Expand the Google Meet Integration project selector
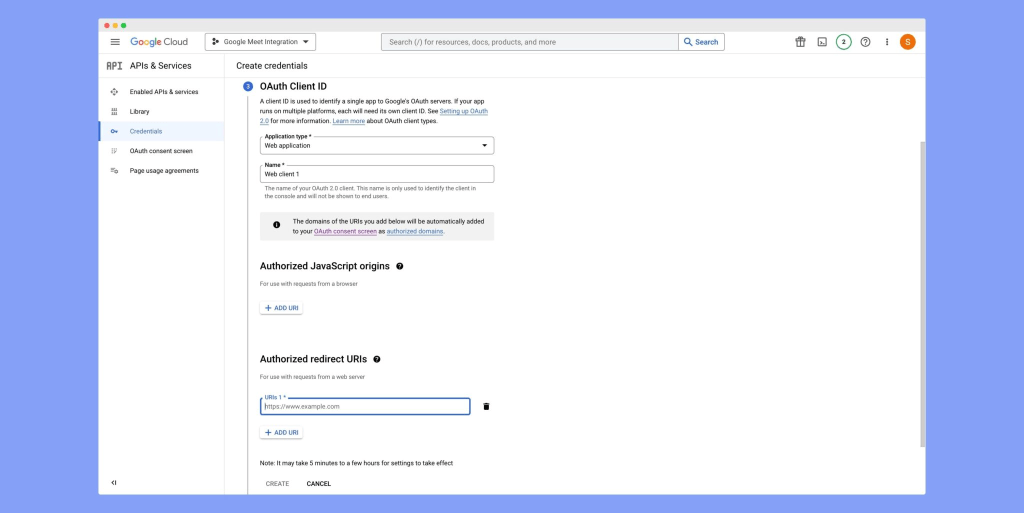 pos(260,42)
